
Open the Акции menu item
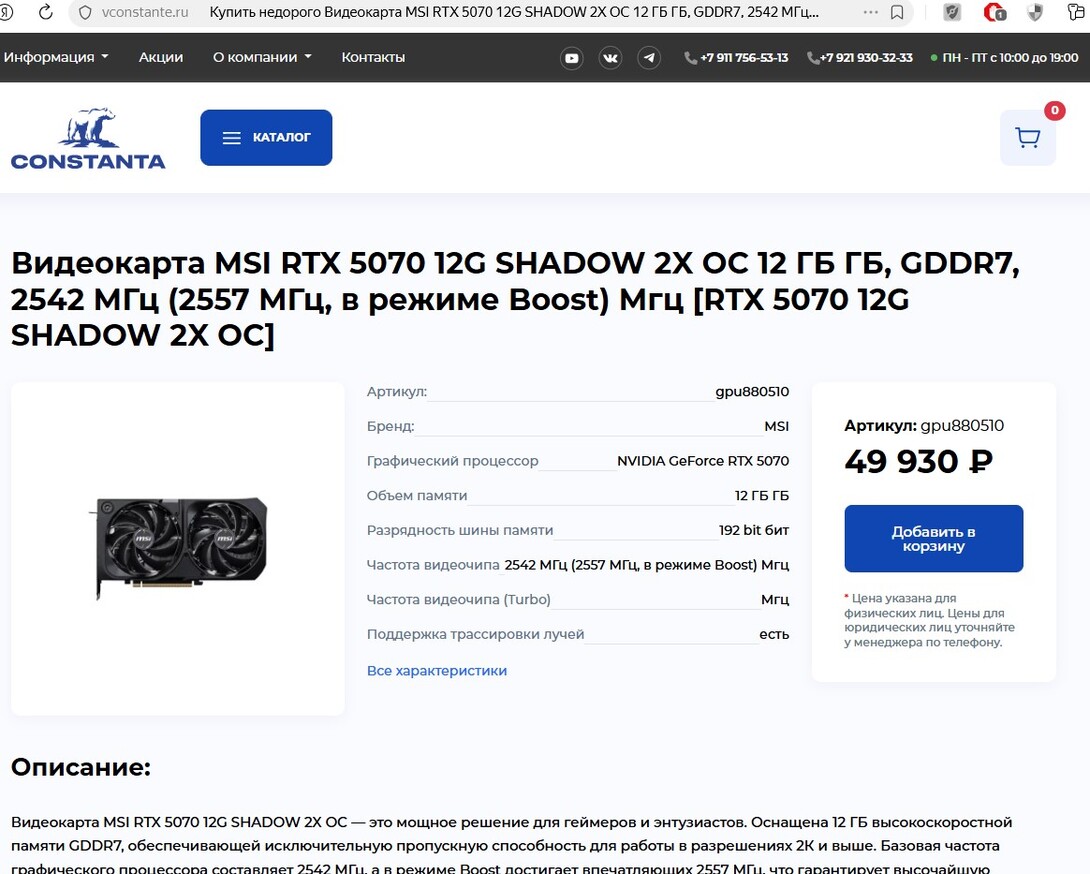(x=161, y=57)
